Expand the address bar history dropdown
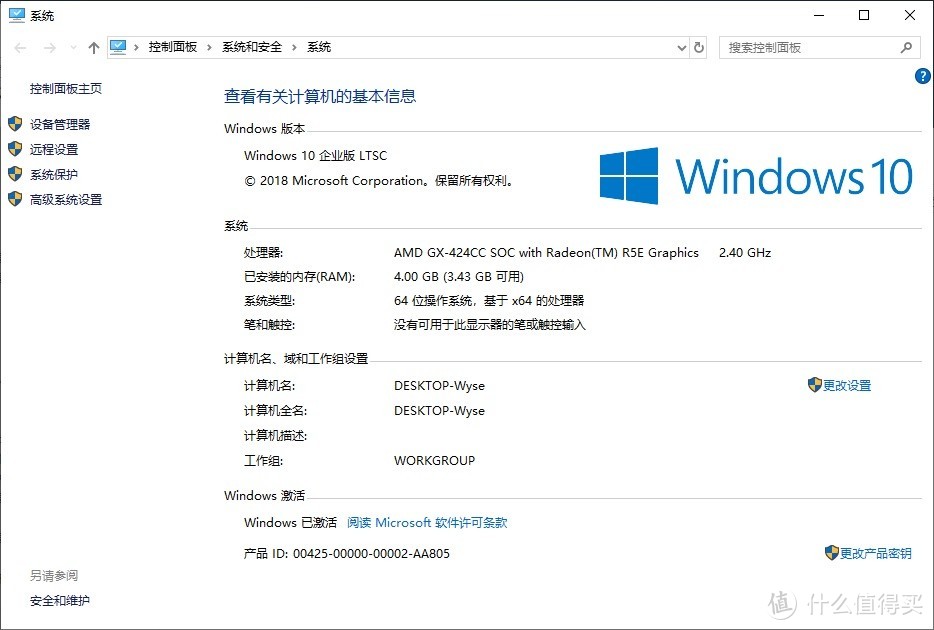This screenshot has height=630, width=934. tap(682, 48)
